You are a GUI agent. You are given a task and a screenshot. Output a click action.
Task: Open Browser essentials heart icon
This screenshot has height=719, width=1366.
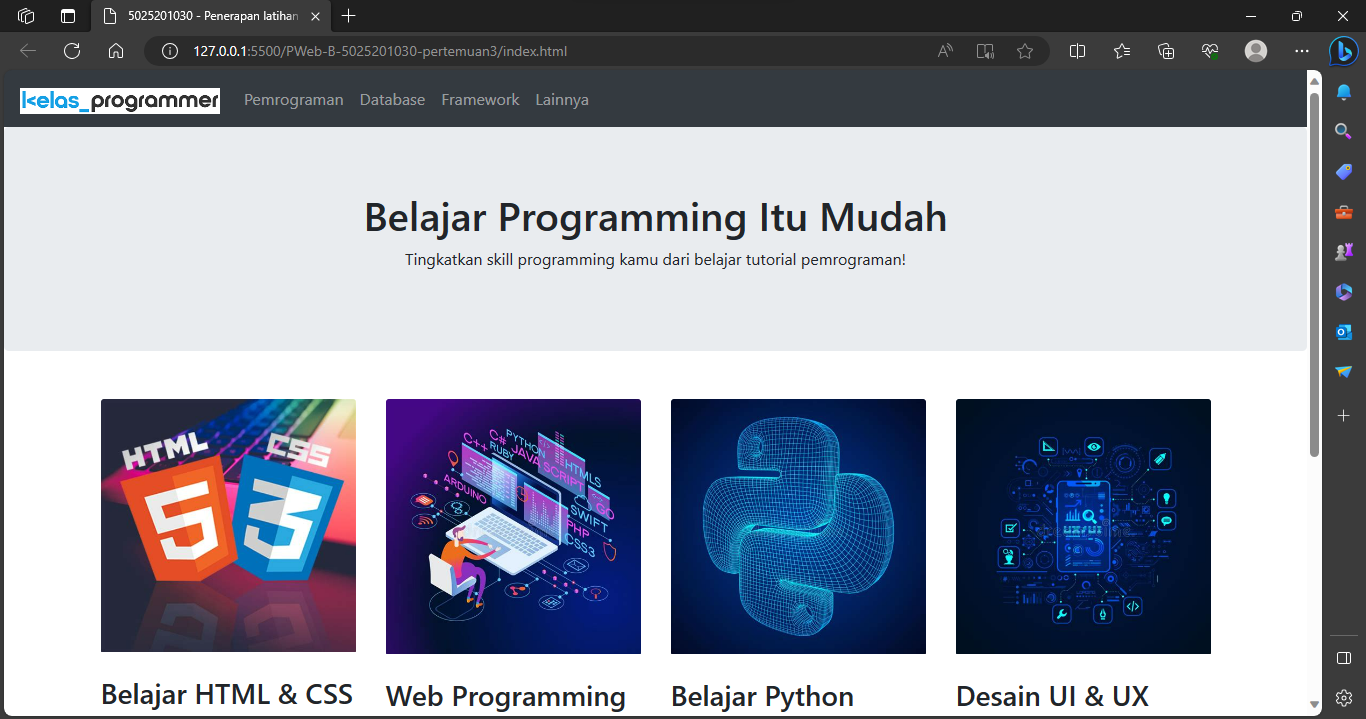pyautogui.click(x=1210, y=51)
